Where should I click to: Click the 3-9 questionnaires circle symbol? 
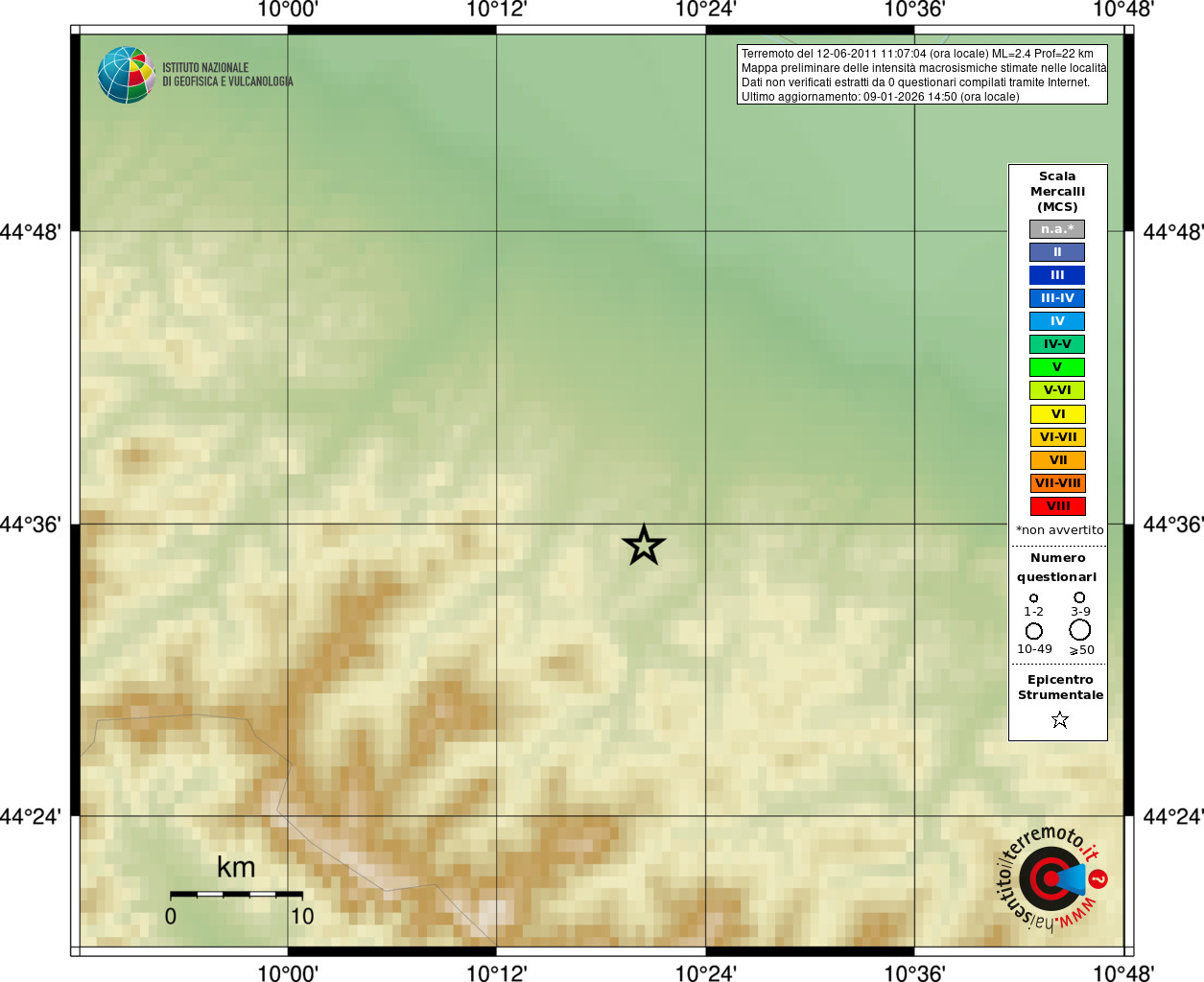(x=1079, y=597)
